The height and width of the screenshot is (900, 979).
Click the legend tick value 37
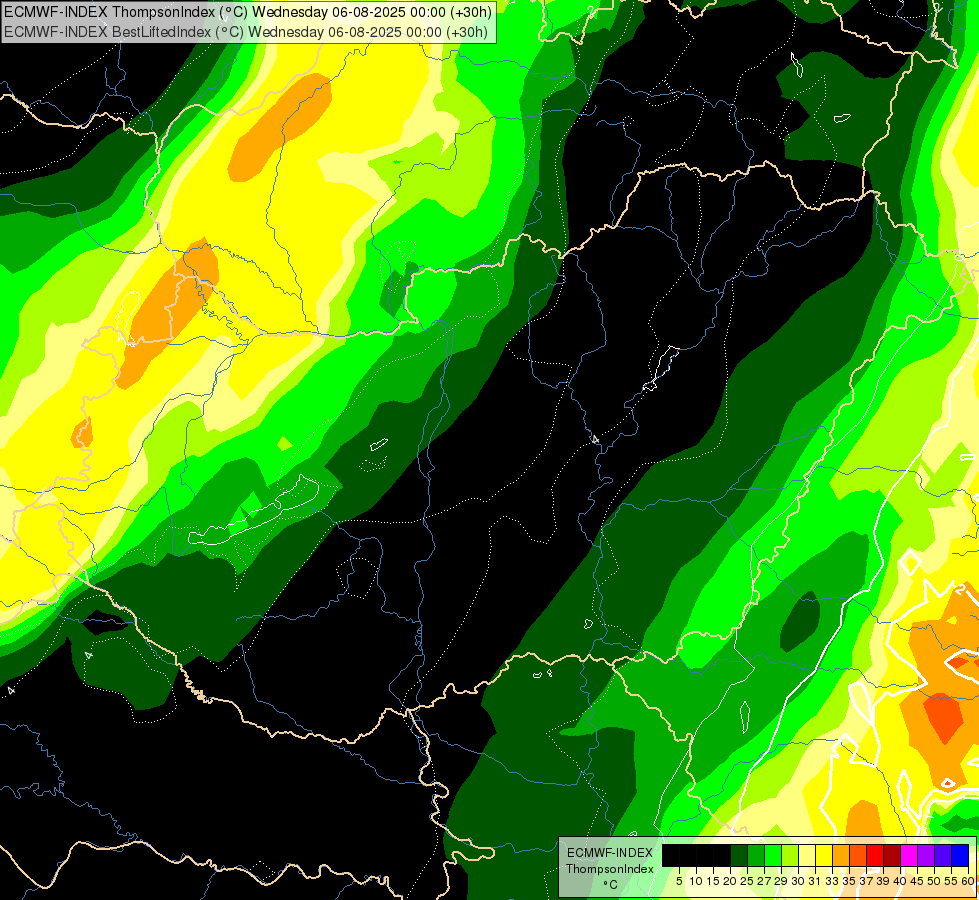pos(866,881)
